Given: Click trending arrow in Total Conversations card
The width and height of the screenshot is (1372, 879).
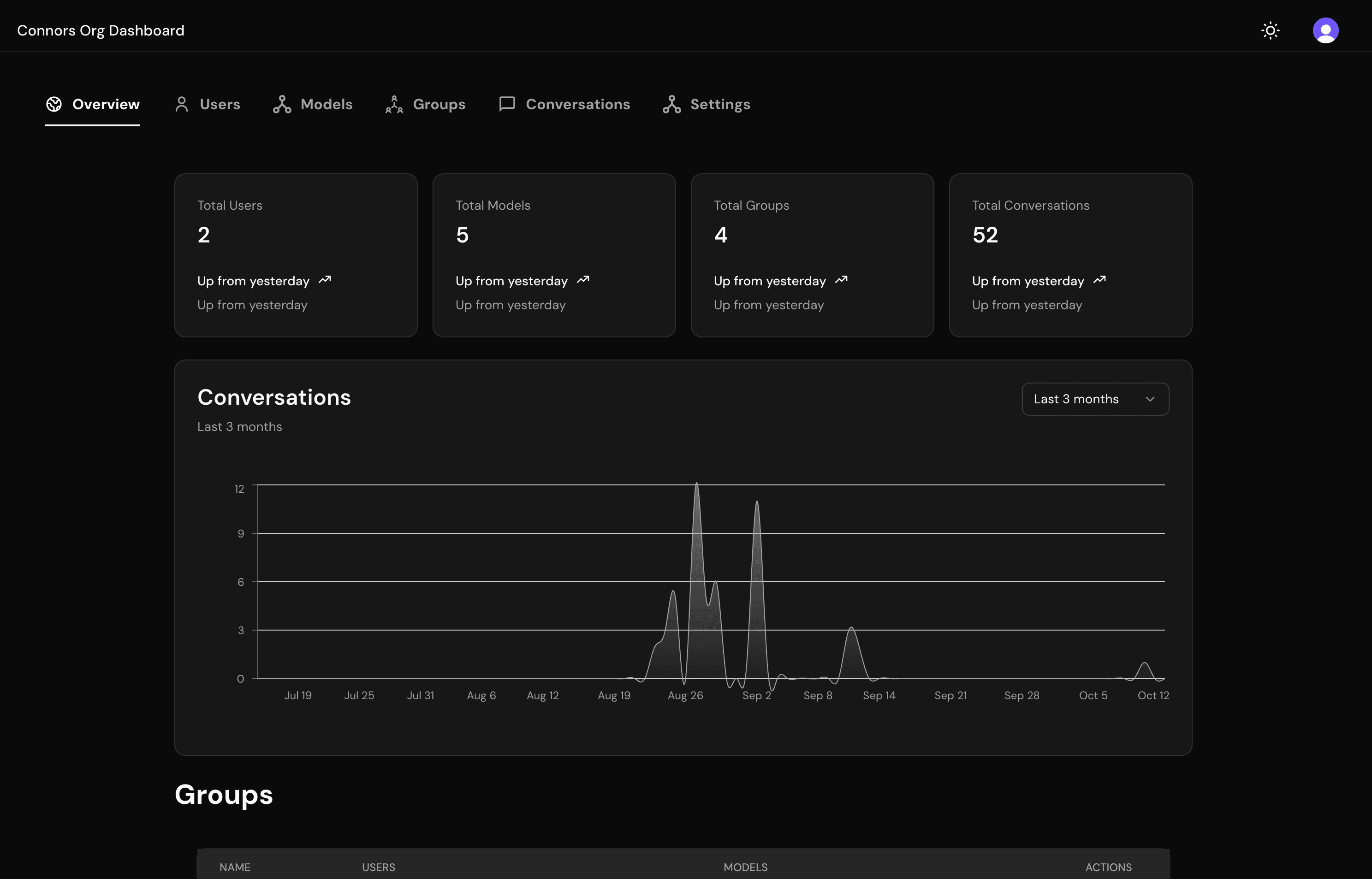Looking at the screenshot, I should [1099, 280].
